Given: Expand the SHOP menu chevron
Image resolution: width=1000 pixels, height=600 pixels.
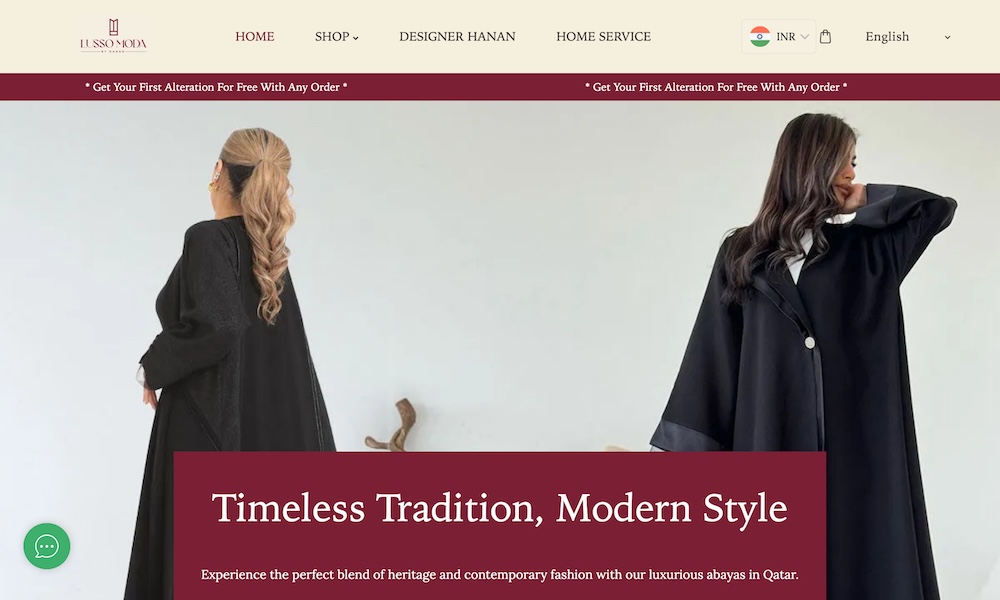Looking at the screenshot, I should point(356,38).
